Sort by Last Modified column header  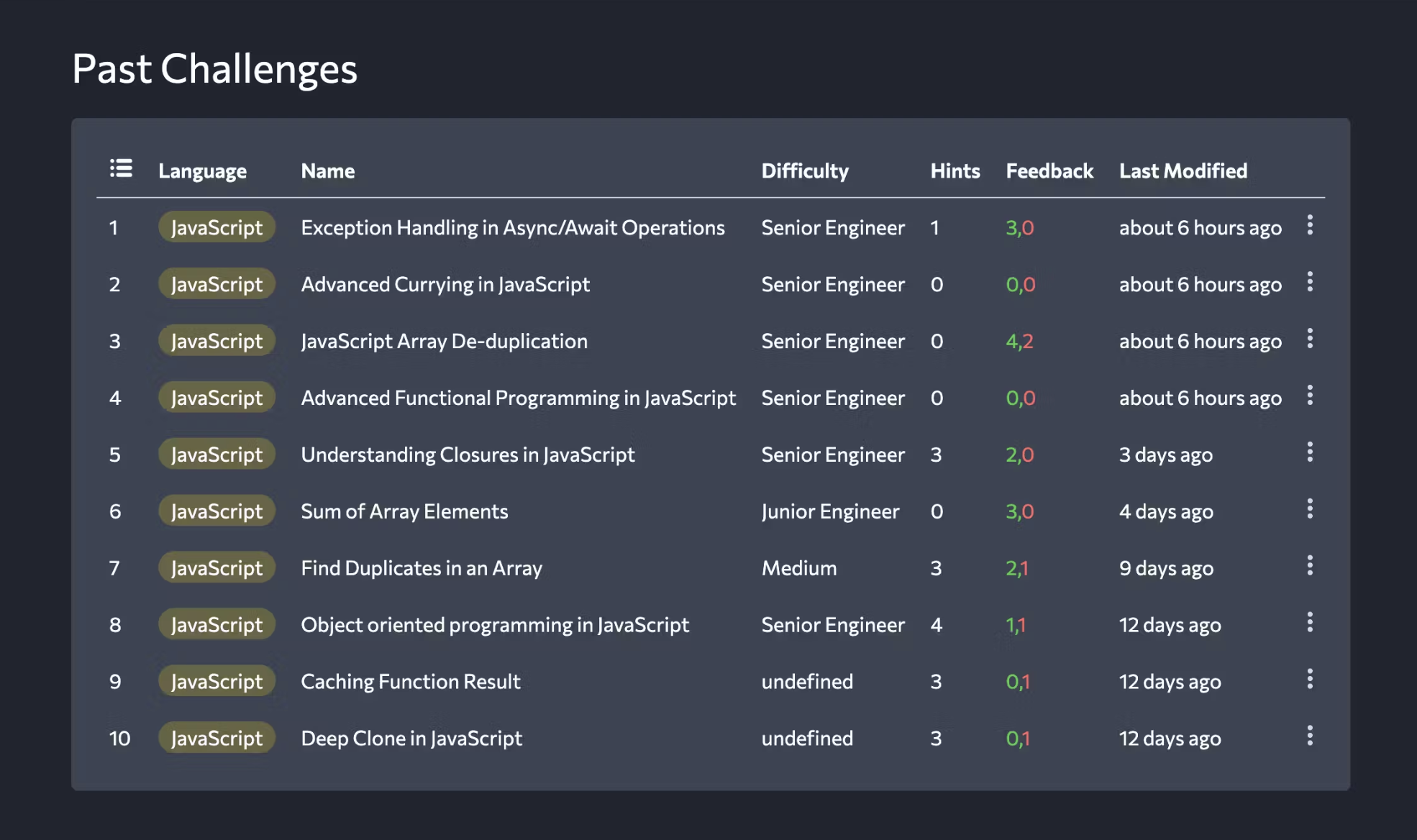pos(1183,171)
